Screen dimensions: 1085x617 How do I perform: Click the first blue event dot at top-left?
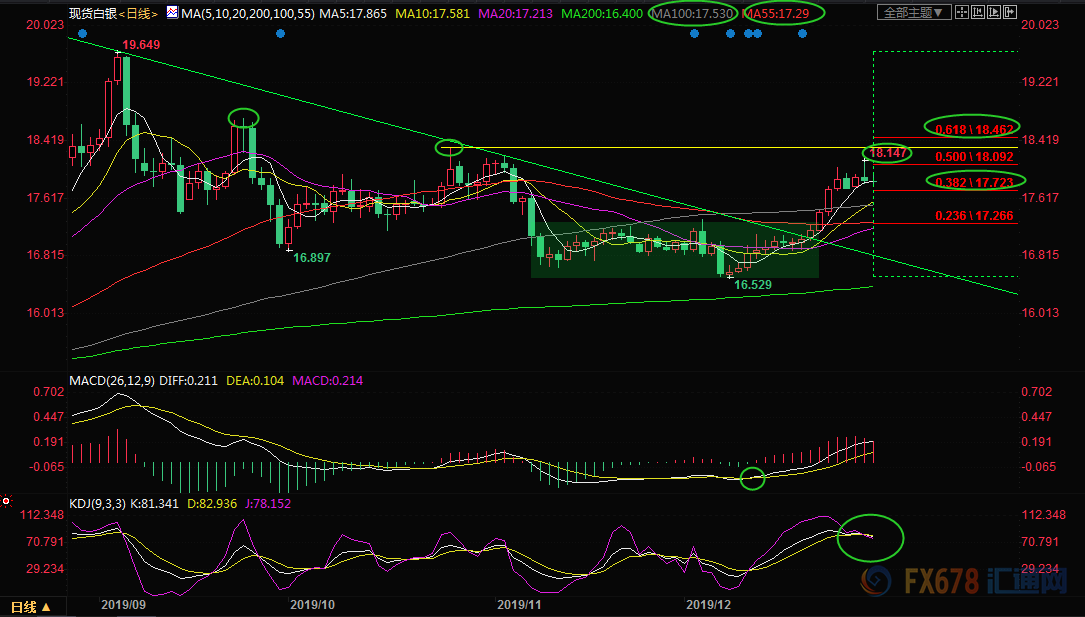click(x=82, y=33)
